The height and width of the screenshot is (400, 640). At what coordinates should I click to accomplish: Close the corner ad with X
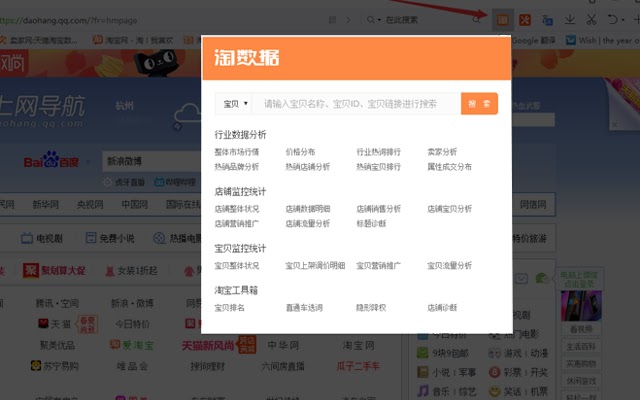(x=615, y=125)
